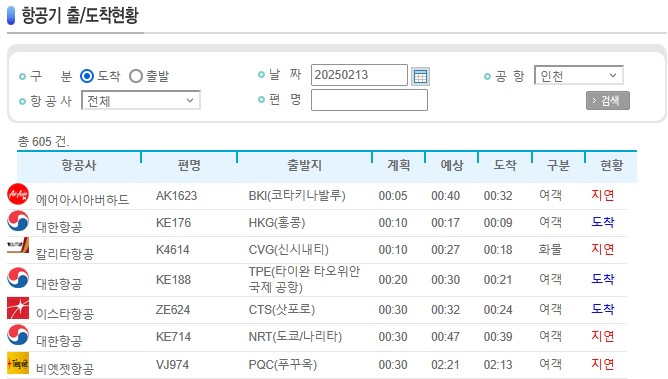Image resolution: width=668 pixels, height=379 pixels.
Task: Click 도착 status of ZE624 flight
Action: [602, 309]
